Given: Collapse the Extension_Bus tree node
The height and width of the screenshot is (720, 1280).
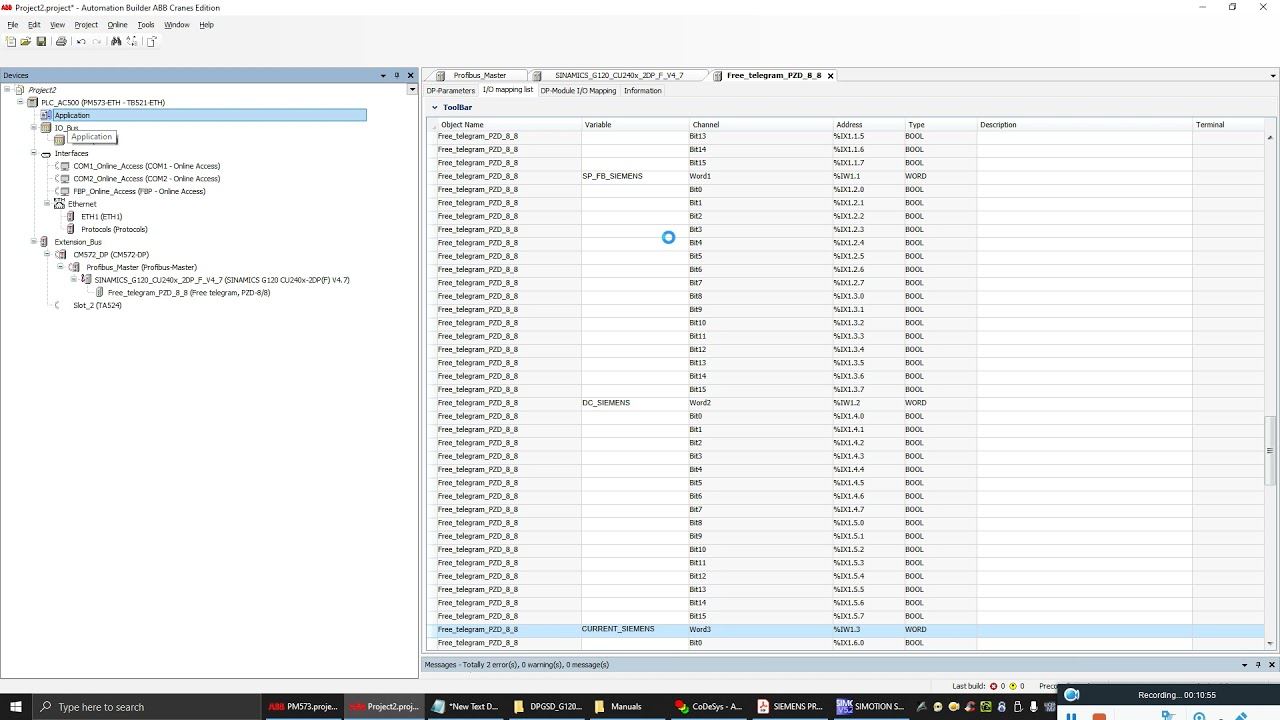Looking at the screenshot, I should click(33, 242).
